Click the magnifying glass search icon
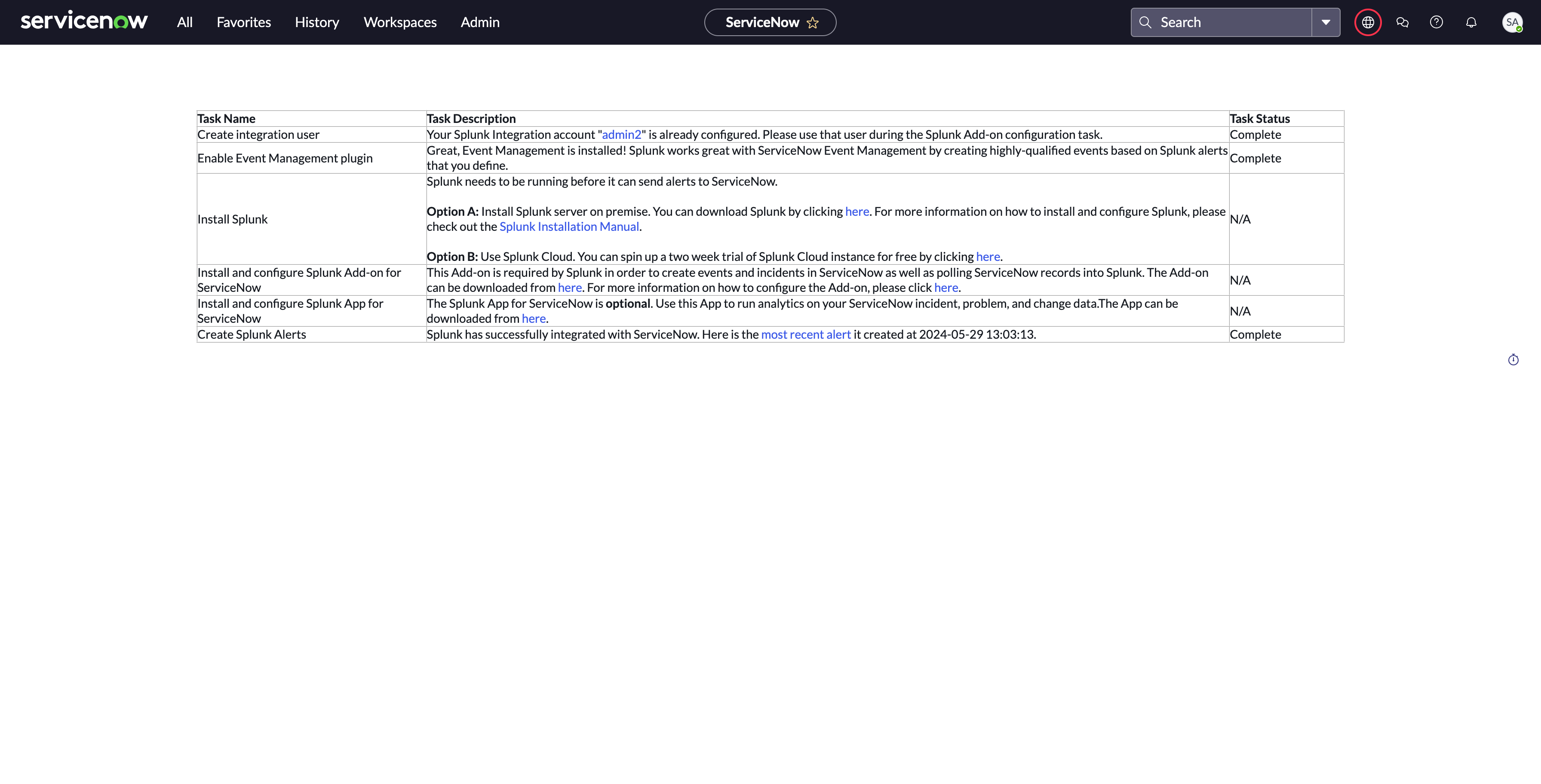Viewport: 1541px width, 784px height. pos(1145,22)
